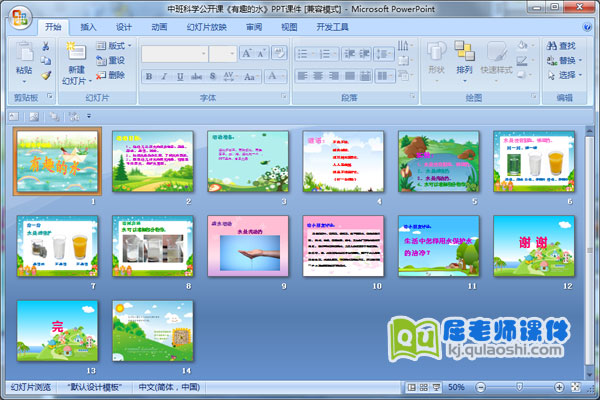Click the Quick Styles icon
This screenshot has height=400, width=600.
(496, 51)
